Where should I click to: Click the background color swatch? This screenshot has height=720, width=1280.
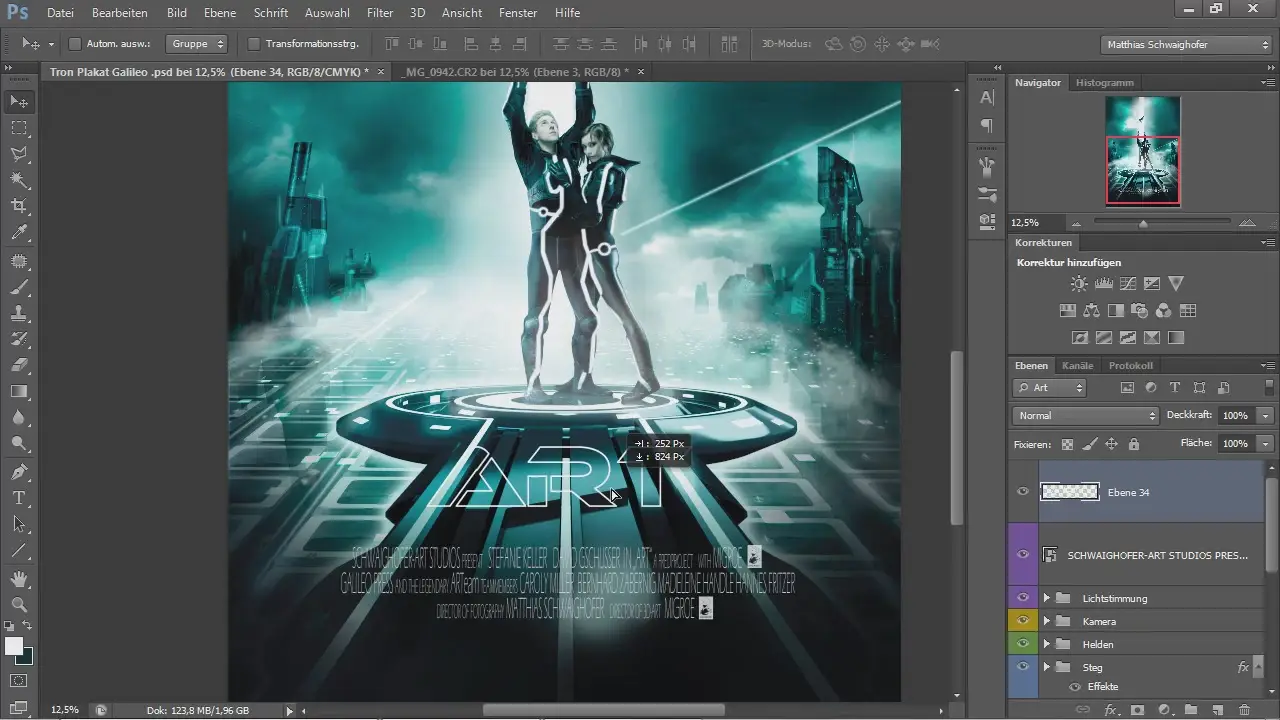tap(24, 656)
